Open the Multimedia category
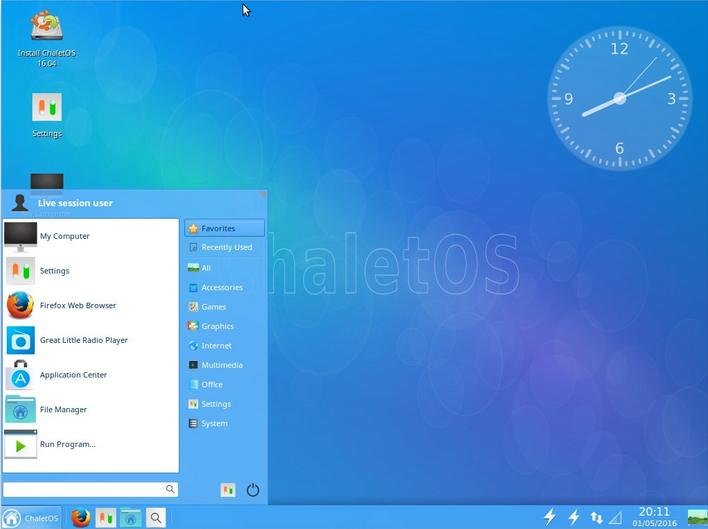 click(224, 365)
